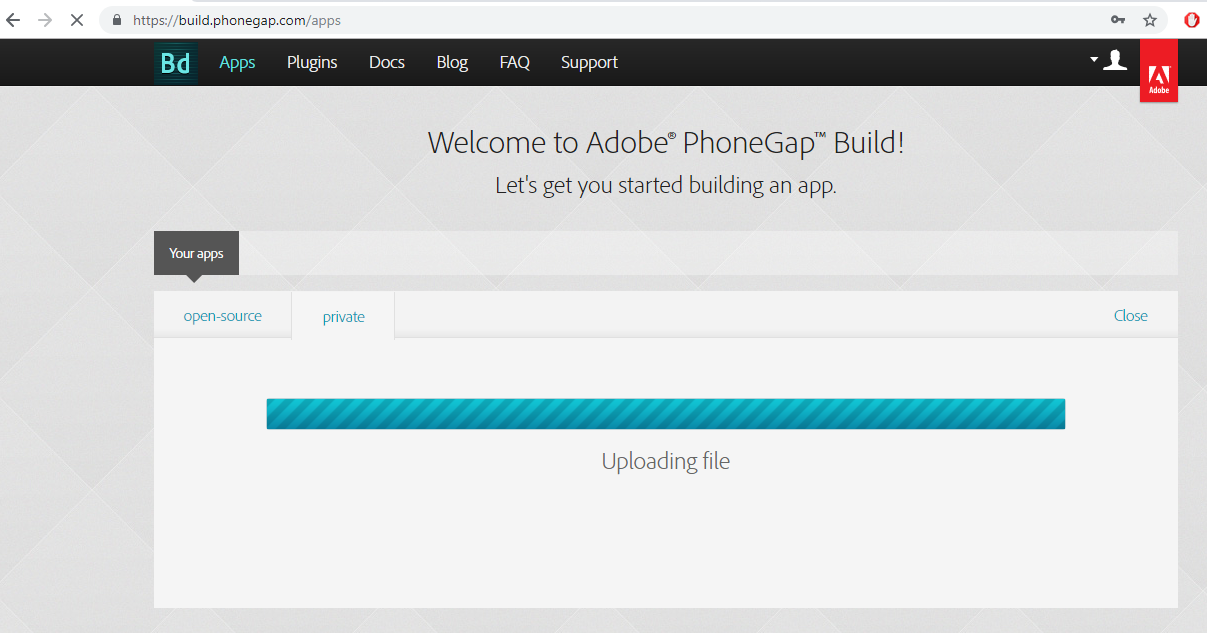Screen dimensions: 1207x633
Task: Open the Support page
Action: (589, 62)
